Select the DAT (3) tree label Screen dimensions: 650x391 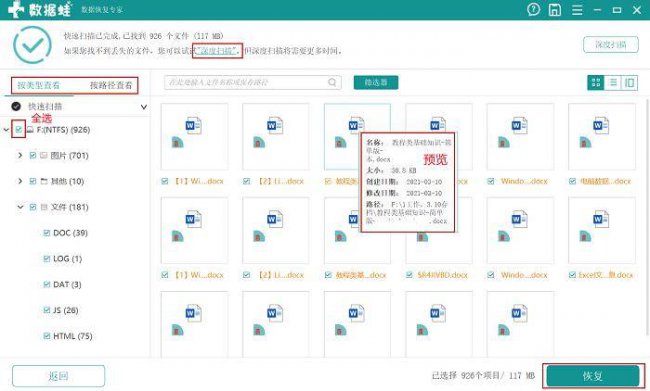pos(67,284)
